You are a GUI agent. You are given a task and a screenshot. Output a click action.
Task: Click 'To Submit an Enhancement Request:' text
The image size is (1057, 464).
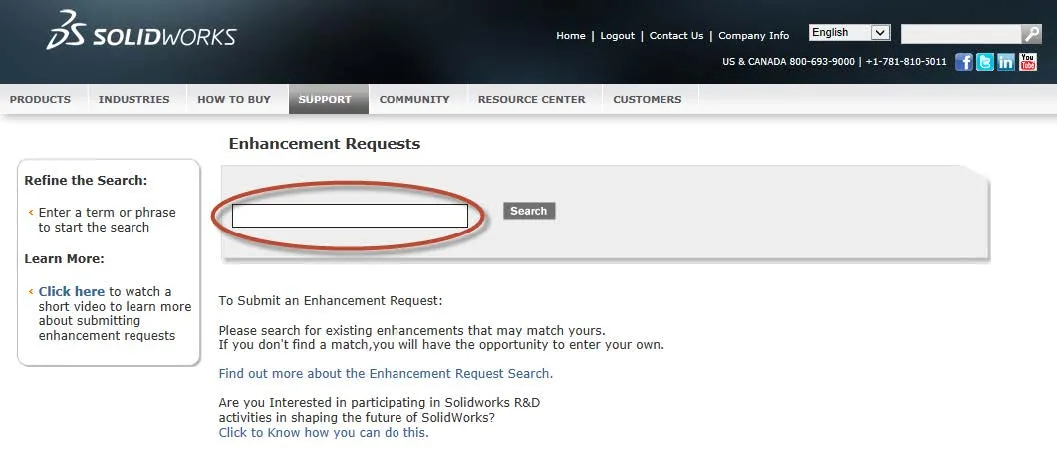pos(330,301)
